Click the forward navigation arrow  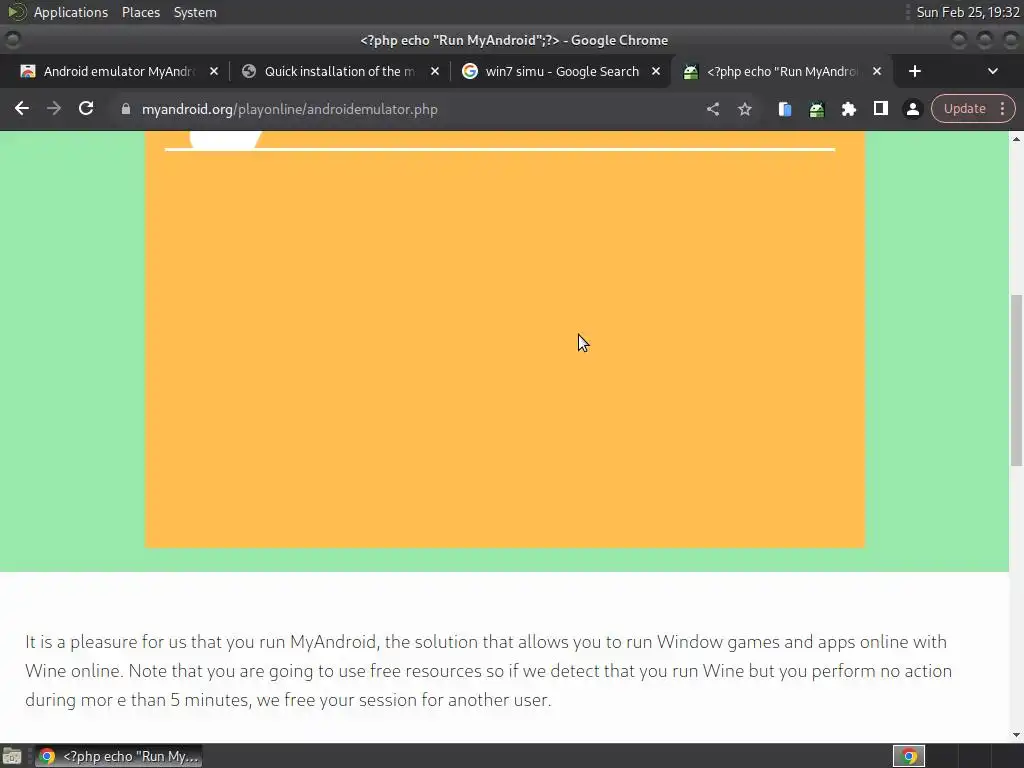[54, 108]
